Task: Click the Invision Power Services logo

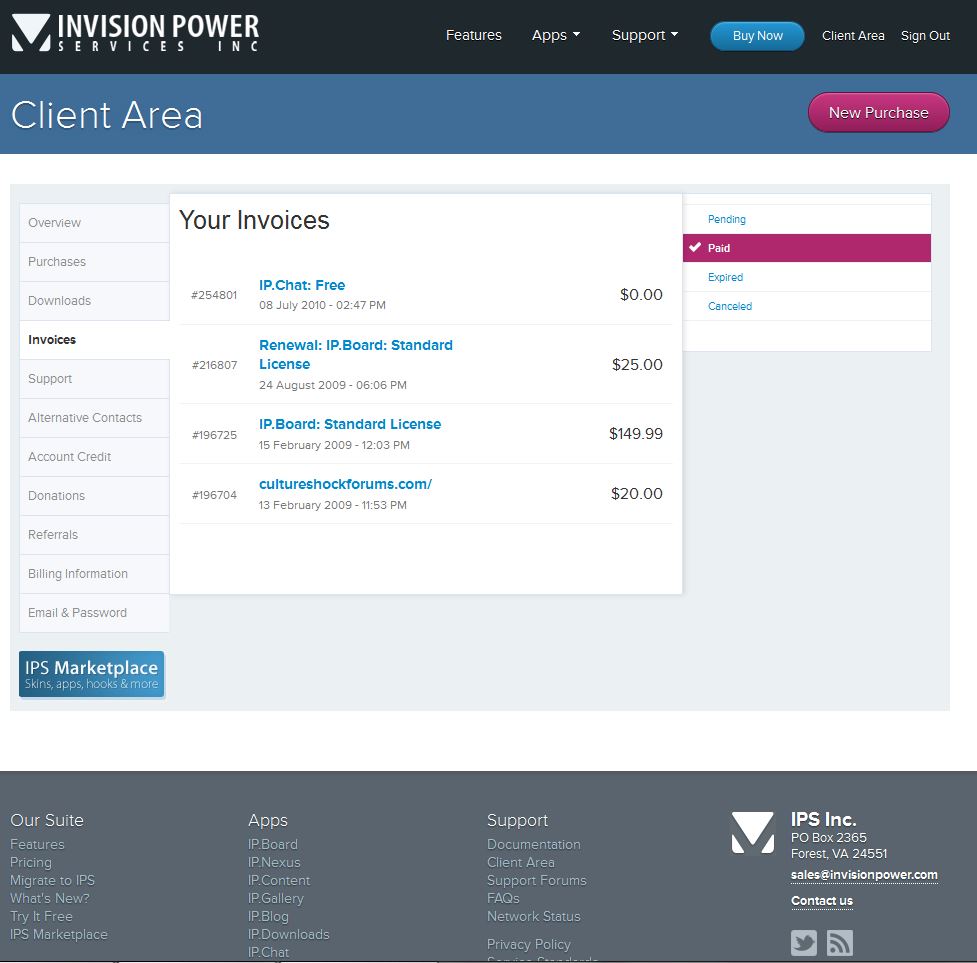Action: (135, 32)
